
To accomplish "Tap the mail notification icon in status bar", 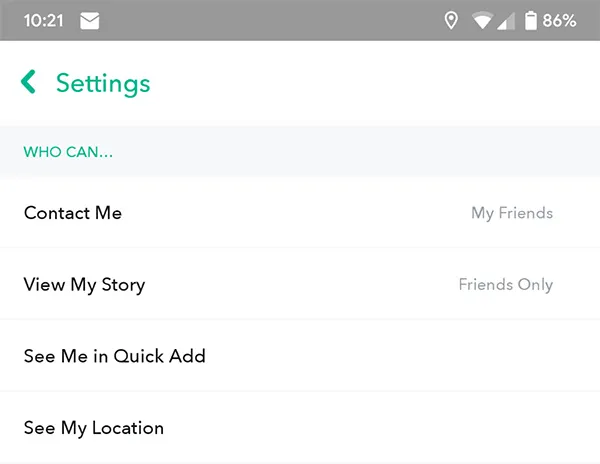I will pos(90,21).
